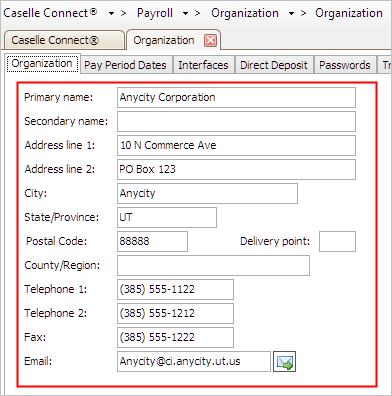Click the send email icon beside Email field
Screen dimensions: 392x396
284,361
